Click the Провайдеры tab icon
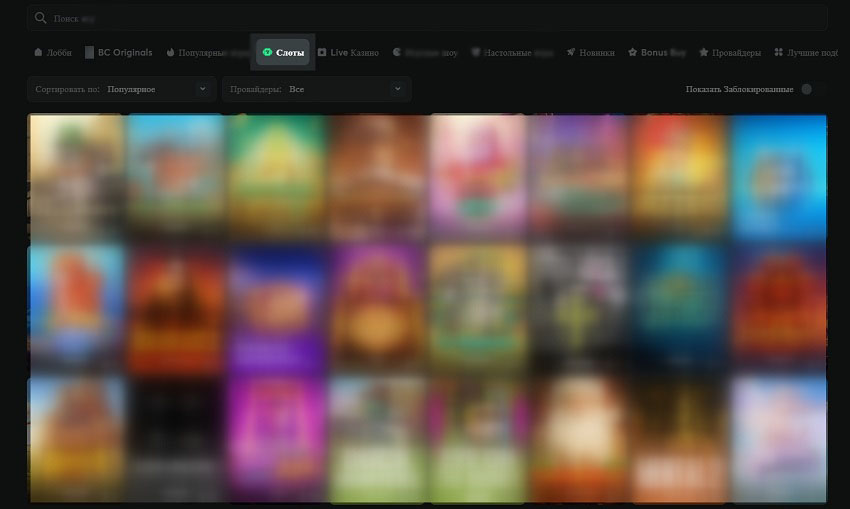 [x=704, y=52]
